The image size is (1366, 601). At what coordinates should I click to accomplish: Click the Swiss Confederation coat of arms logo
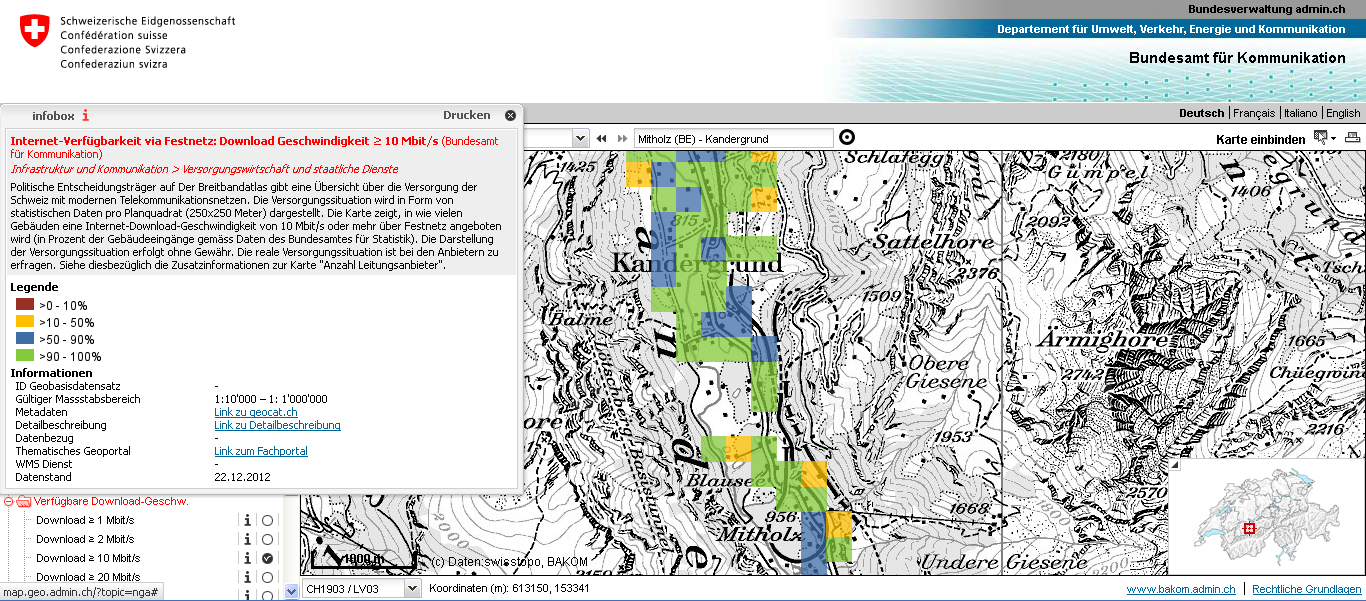point(33,32)
